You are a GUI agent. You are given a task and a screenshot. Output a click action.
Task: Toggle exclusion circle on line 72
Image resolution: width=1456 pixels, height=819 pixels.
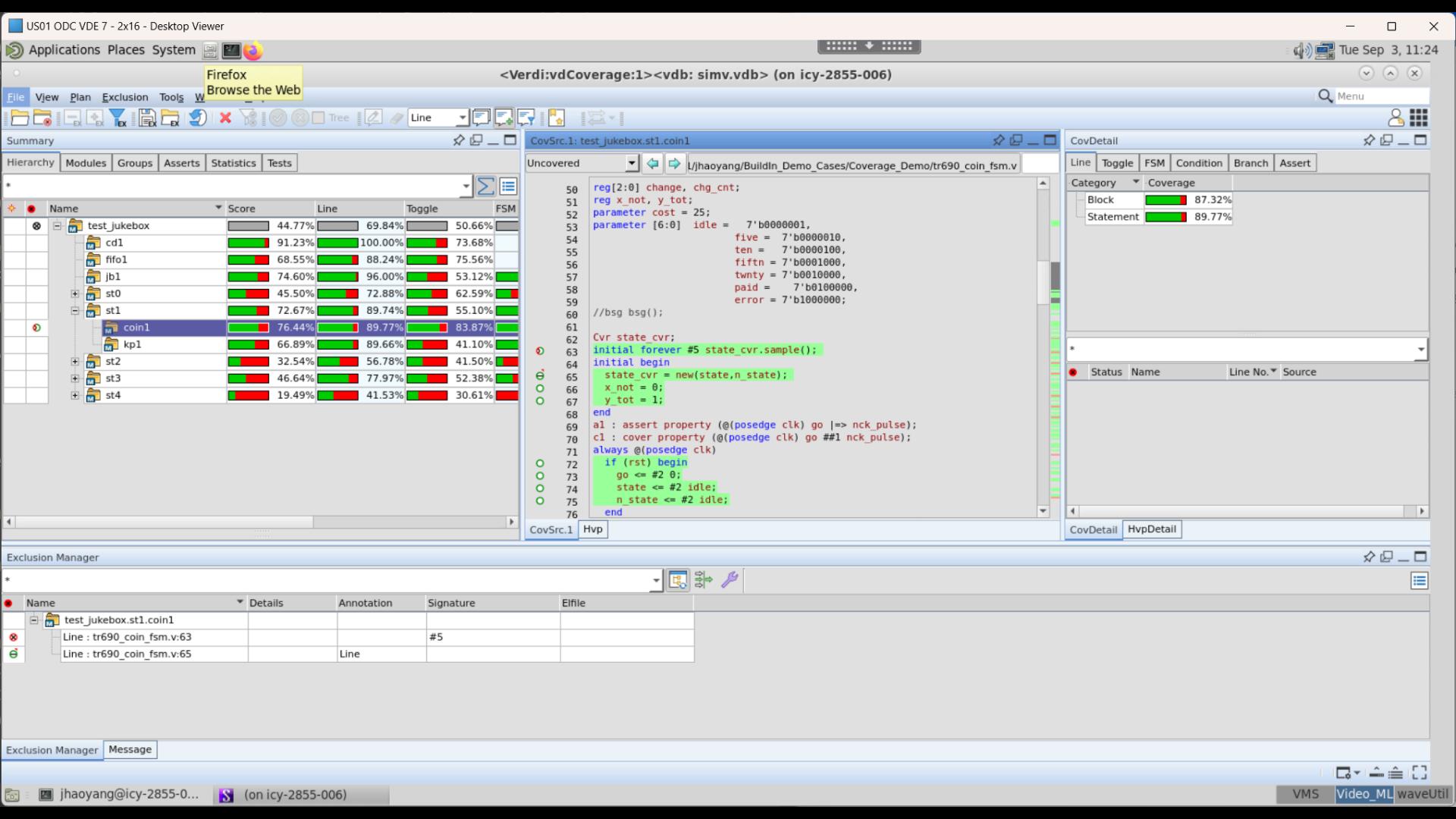[540, 463]
